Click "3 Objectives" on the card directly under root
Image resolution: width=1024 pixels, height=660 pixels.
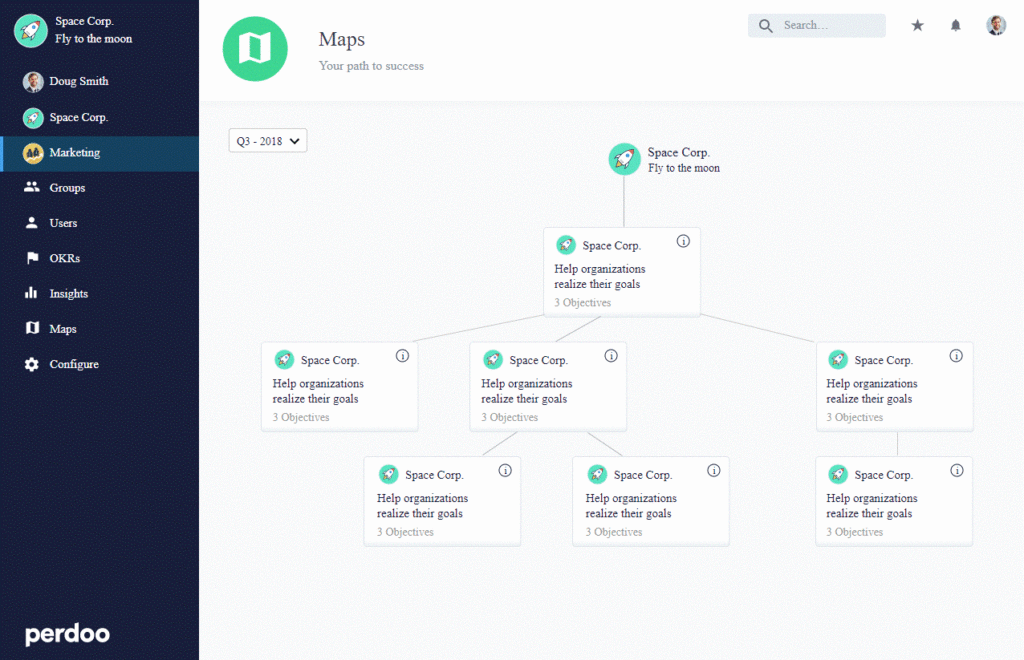pyautogui.click(x=583, y=303)
